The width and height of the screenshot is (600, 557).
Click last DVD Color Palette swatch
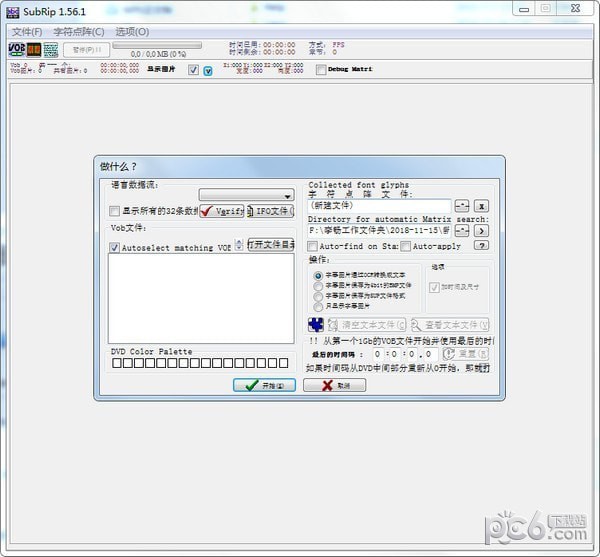click(284, 363)
